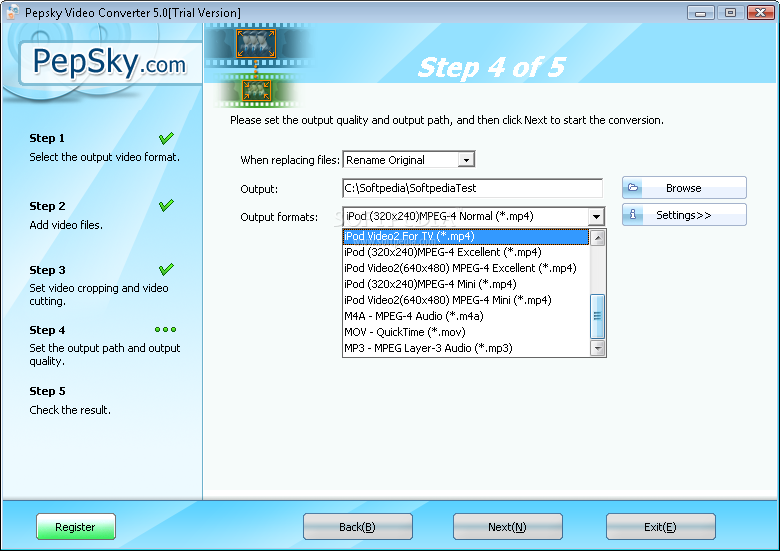This screenshot has width=780, height=551.
Task: Click the Step 4 progress dots
Action: coord(166,329)
